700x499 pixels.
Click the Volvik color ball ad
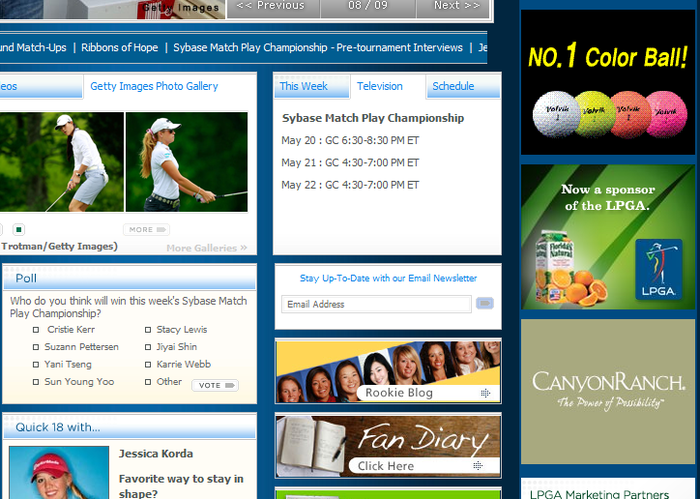(x=608, y=82)
